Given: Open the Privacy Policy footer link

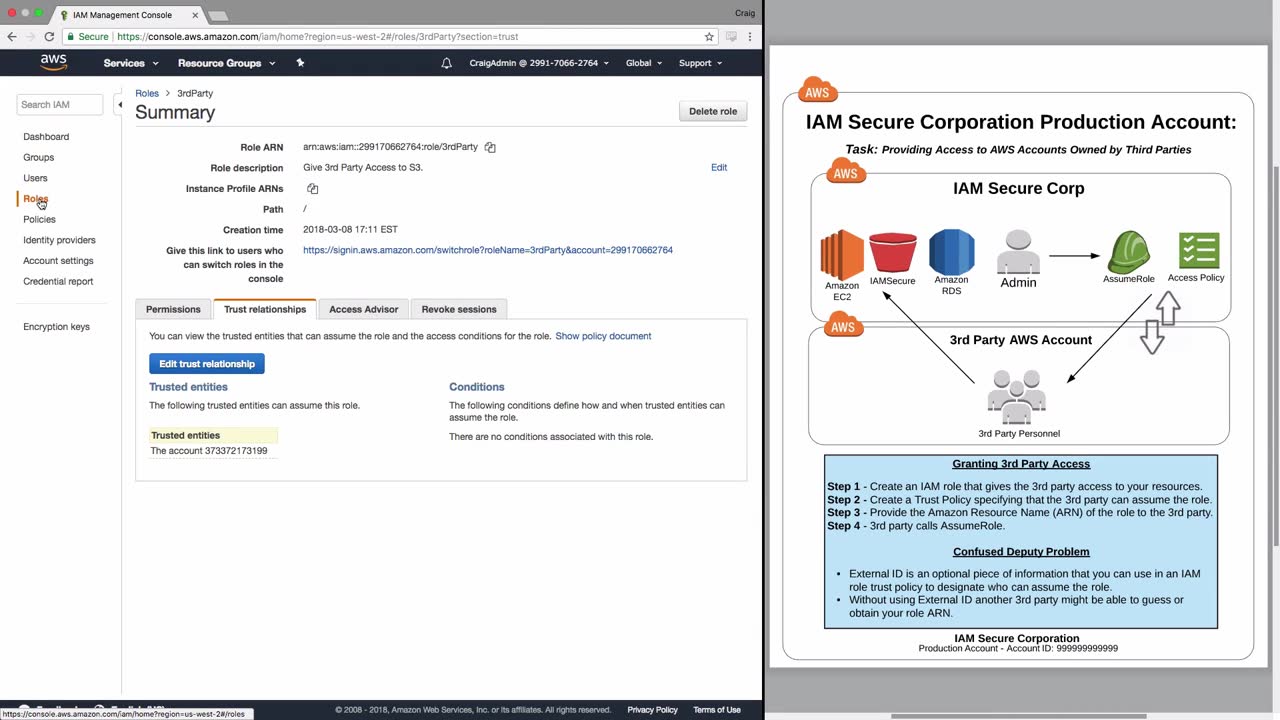Looking at the screenshot, I should (652, 710).
